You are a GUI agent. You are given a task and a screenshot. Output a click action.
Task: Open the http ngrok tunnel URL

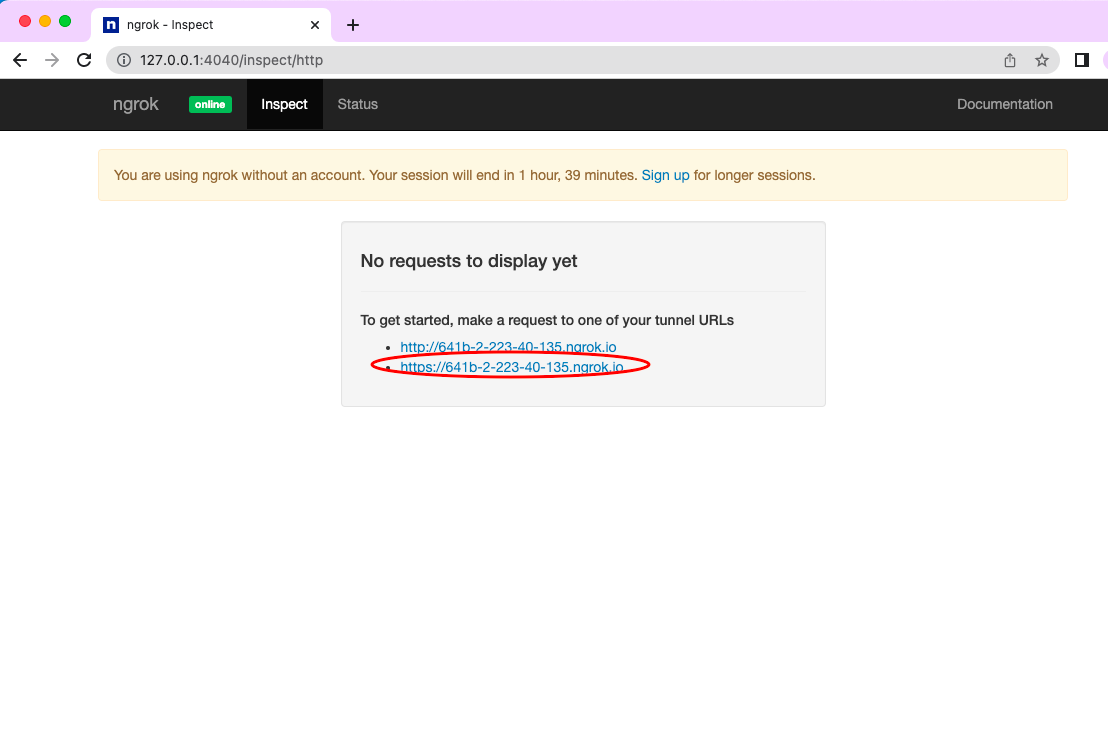(508, 347)
